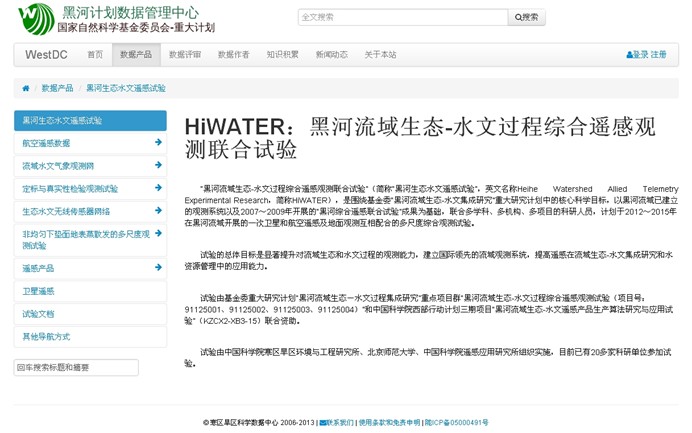The image size is (692, 433).
Task: Click the arrow icon beside 定标与真实性检验观测试验
Action: pos(158,188)
